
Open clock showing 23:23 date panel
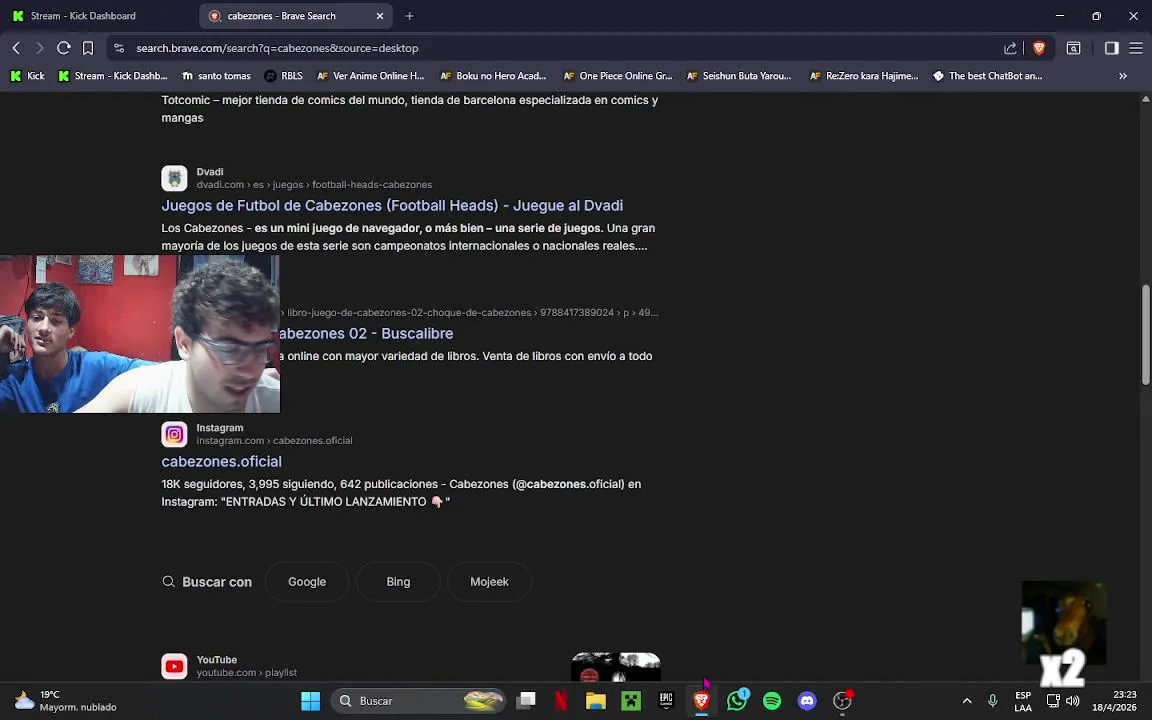click(1114, 701)
